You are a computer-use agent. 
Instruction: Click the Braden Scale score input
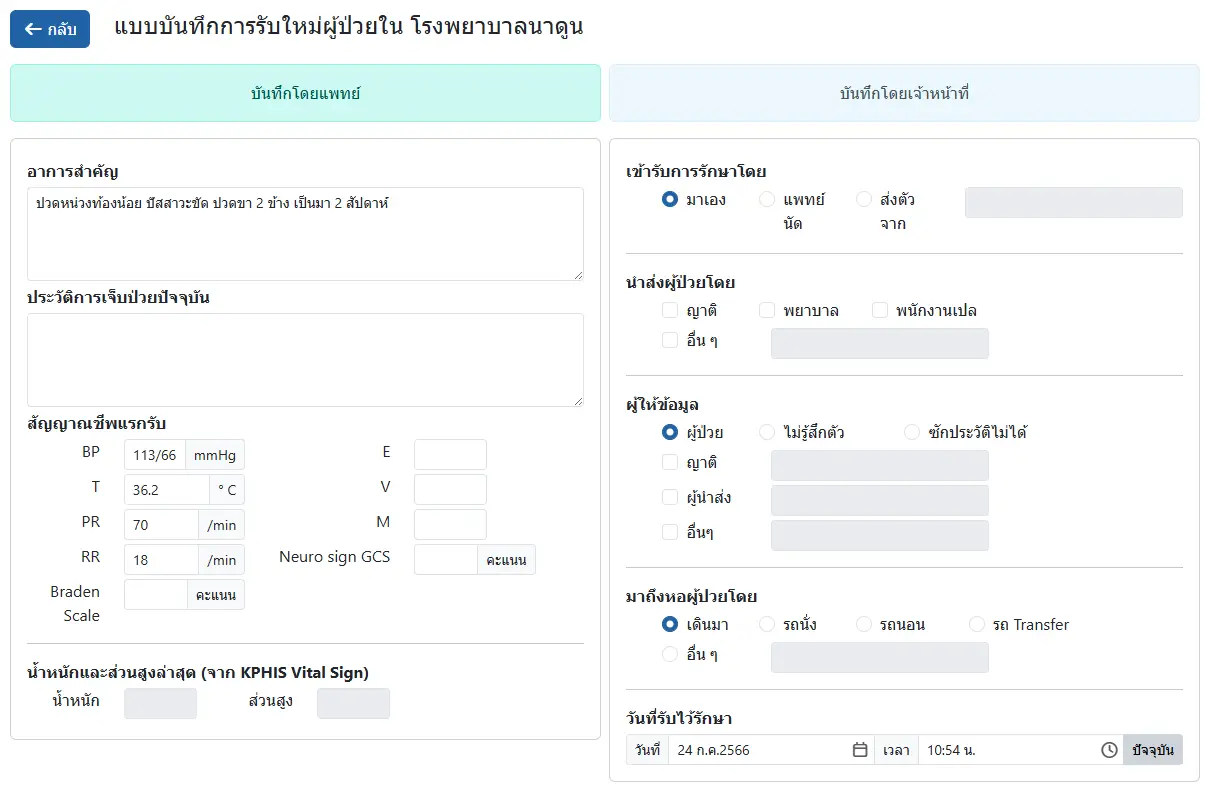coord(155,595)
